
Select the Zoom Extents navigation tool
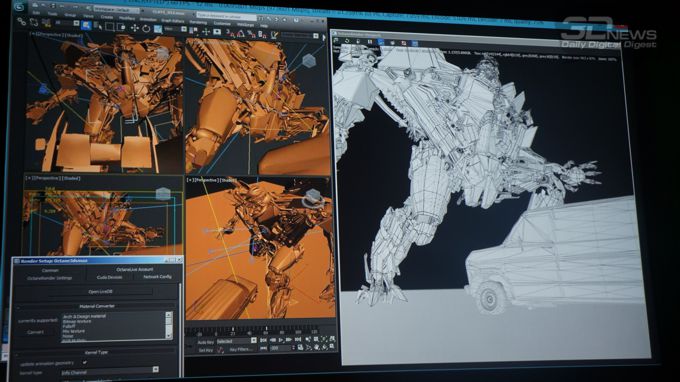(x=324, y=339)
